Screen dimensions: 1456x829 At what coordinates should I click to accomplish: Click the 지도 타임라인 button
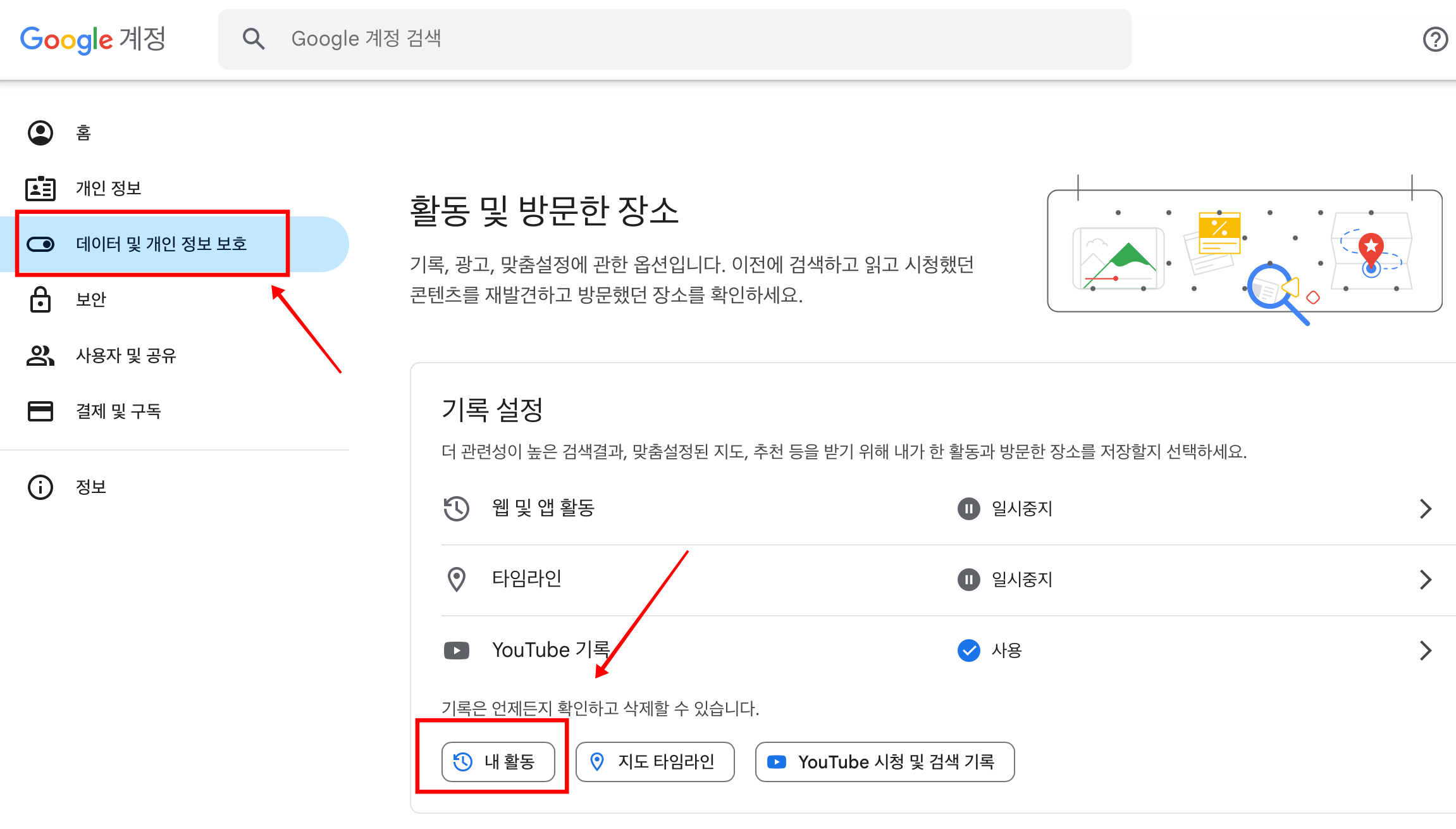point(655,761)
